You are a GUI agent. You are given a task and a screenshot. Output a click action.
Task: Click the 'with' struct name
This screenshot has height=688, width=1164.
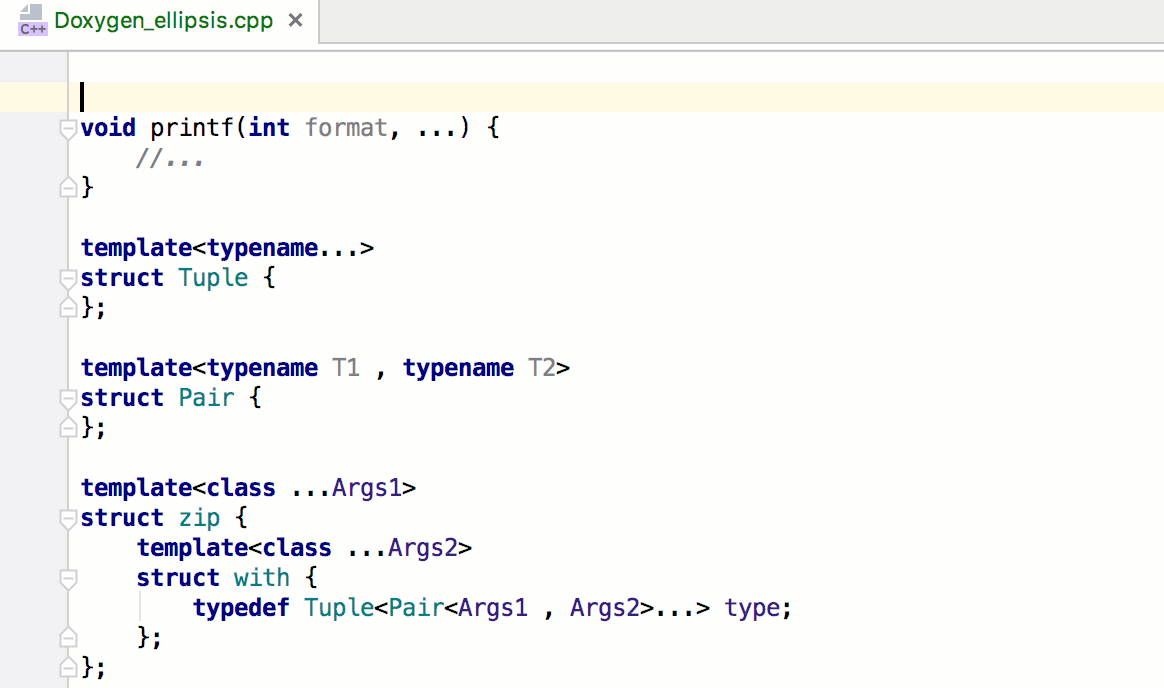[x=261, y=577]
